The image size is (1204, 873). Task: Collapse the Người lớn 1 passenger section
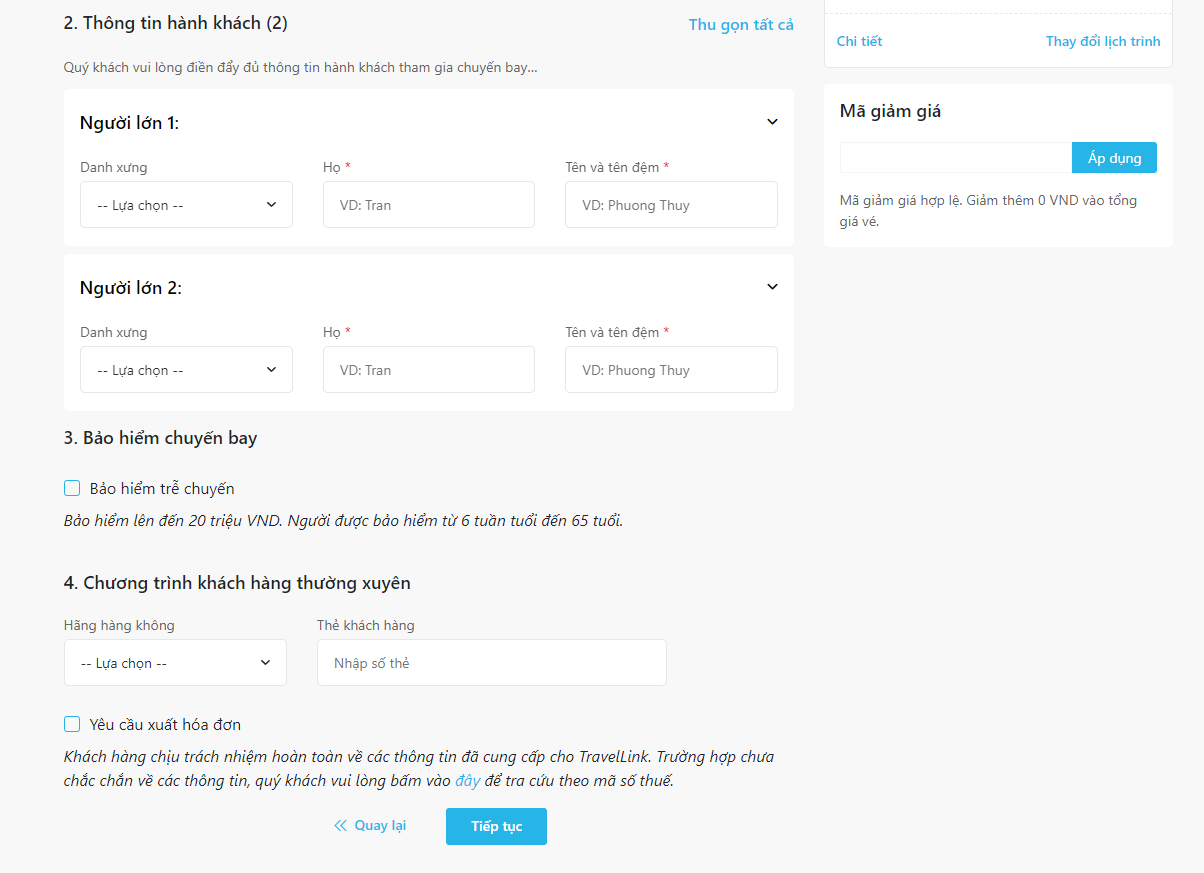[x=772, y=122]
